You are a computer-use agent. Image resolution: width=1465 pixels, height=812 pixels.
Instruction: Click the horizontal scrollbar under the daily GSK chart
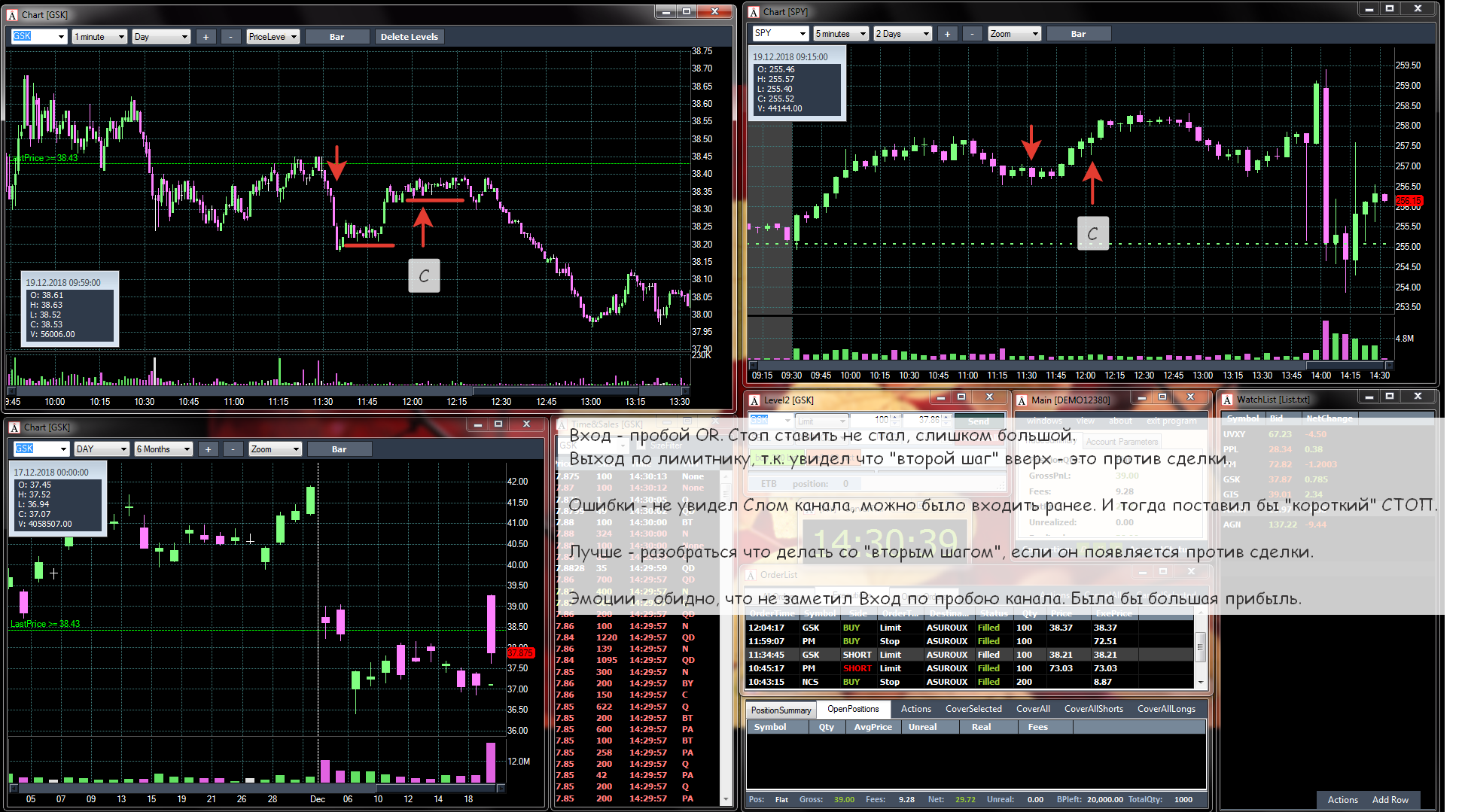click(257, 789)
